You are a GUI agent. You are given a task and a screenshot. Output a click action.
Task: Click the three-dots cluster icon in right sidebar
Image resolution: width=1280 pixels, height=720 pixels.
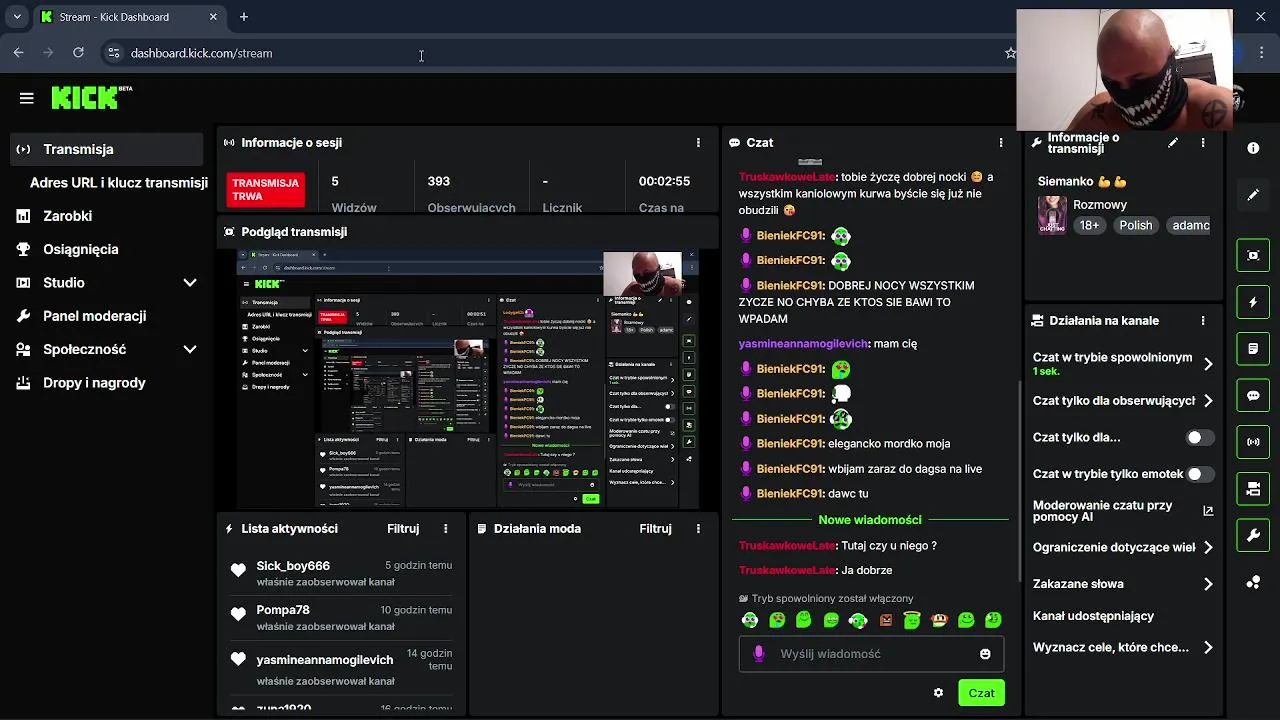point(1253,583)
